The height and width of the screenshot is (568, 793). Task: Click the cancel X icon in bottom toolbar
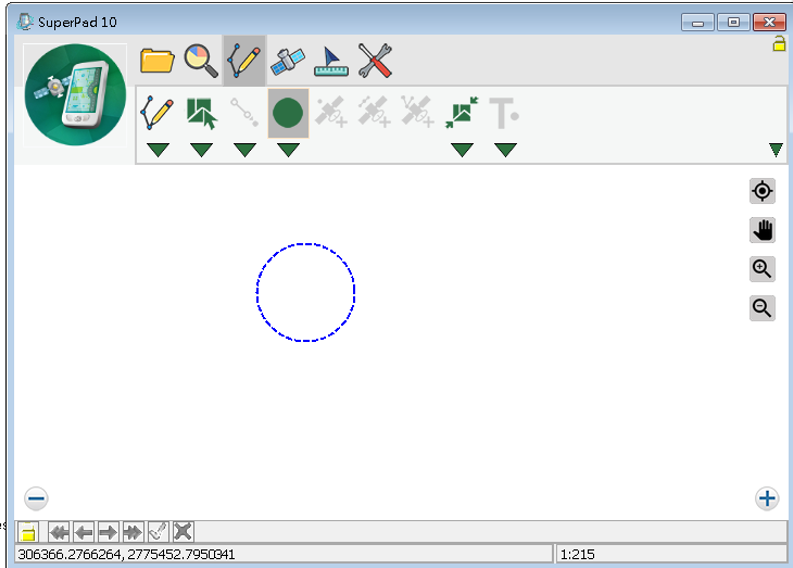[183, 532]
